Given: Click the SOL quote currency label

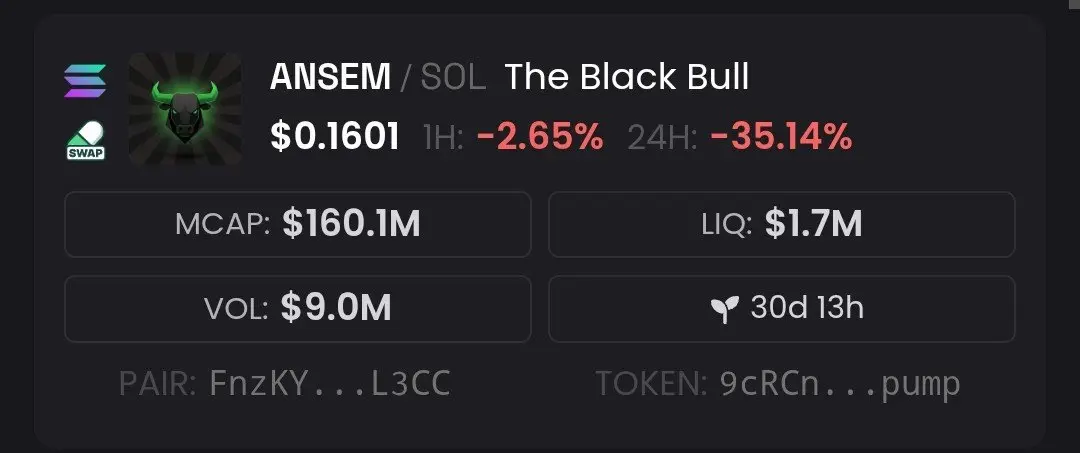Looking at the screenshot, I should pos(453,77).
